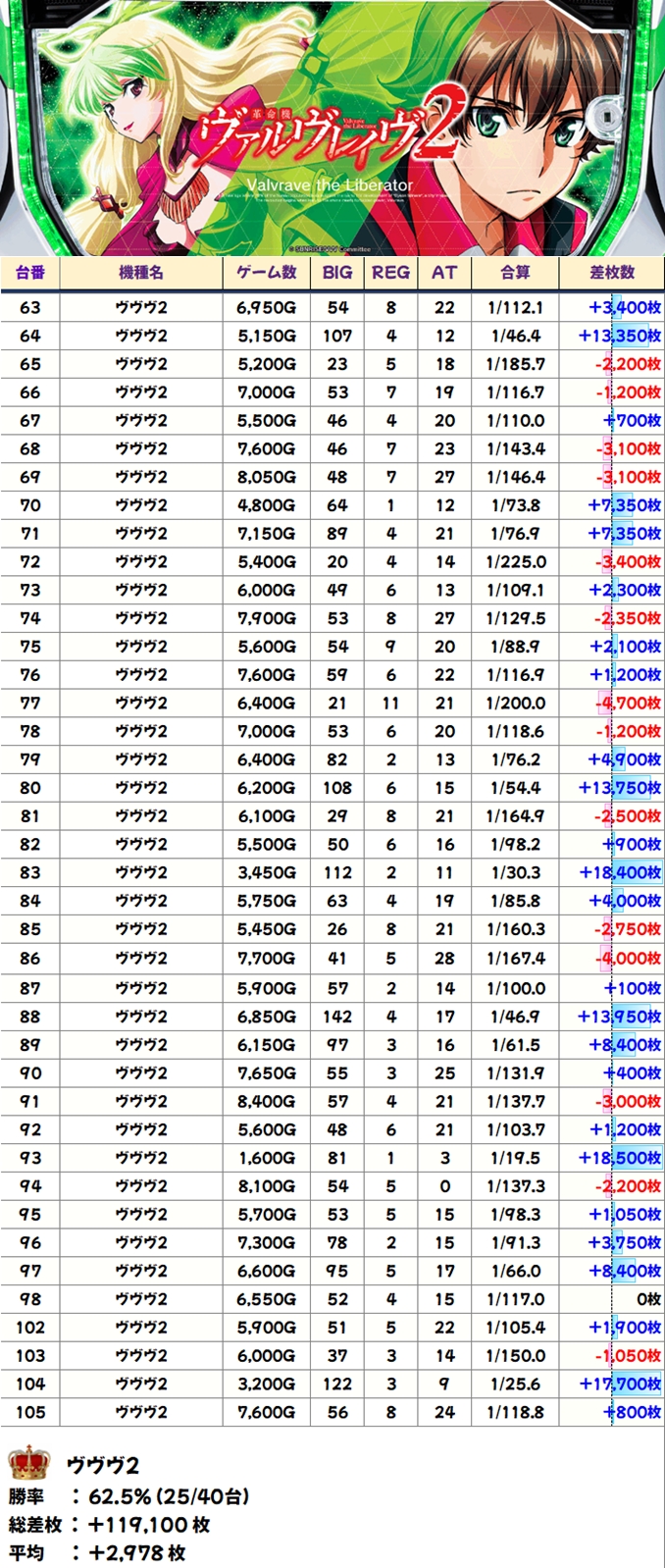Click machine number 83 in the table
Screen dimensions: 665x1568
click(30, 872)
